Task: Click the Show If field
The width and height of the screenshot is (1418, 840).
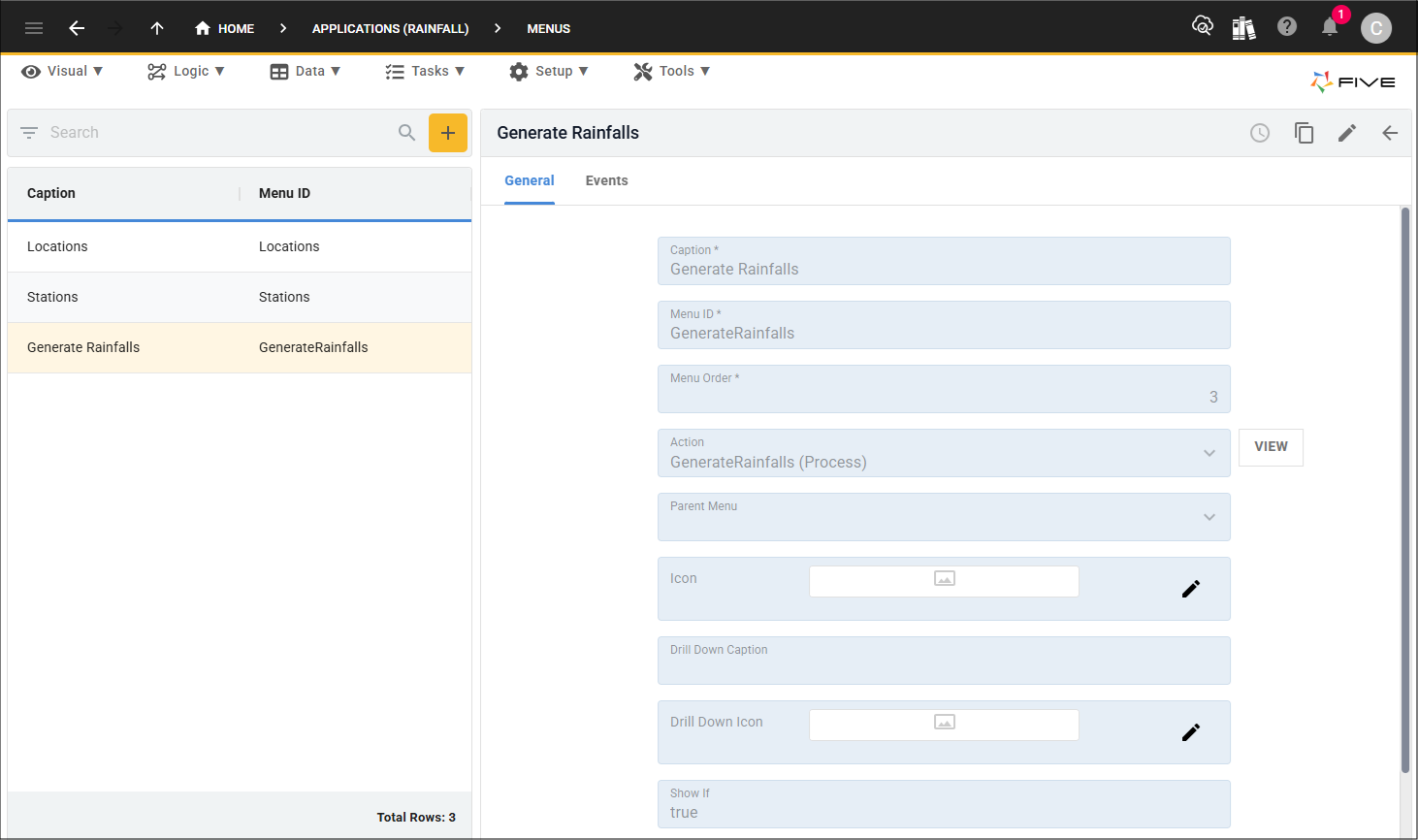Action: tap(944, 804)
